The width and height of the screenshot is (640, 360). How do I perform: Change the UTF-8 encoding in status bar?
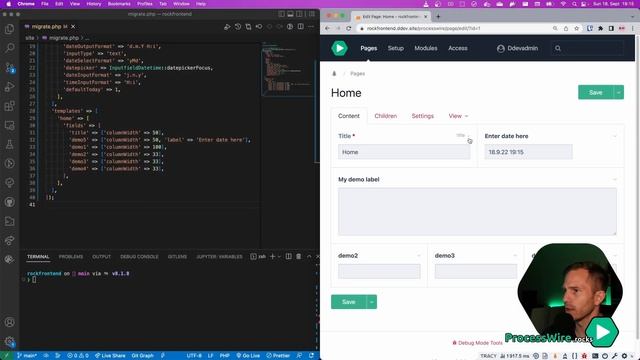[x=194, y=356]
